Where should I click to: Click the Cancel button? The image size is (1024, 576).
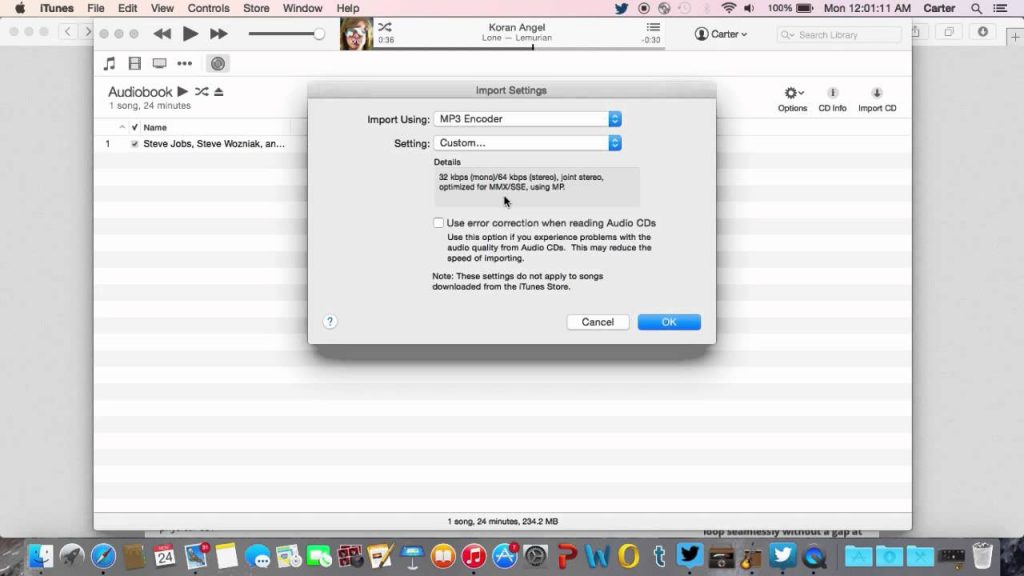point(597,321)
